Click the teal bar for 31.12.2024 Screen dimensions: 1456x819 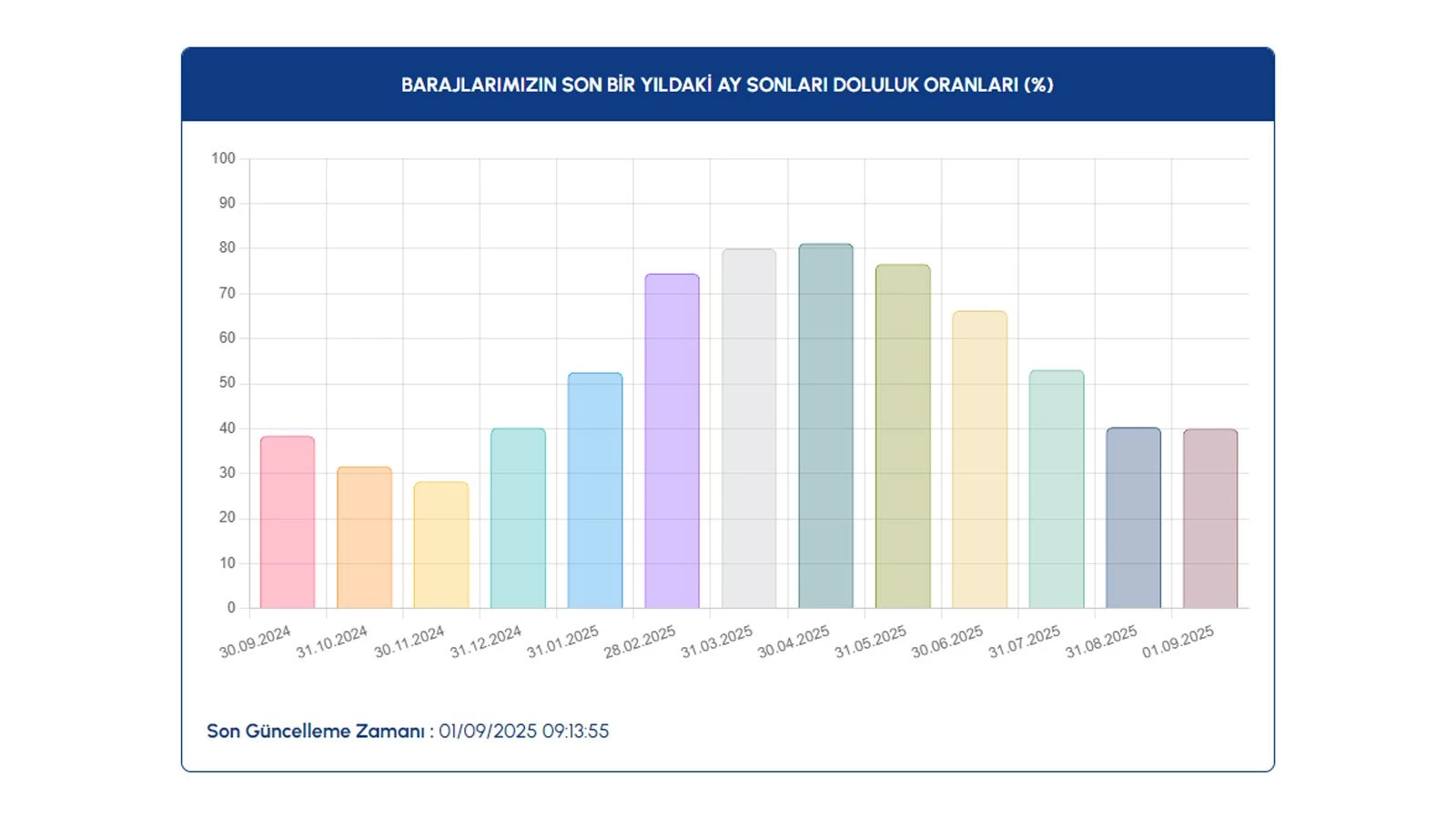pyautogui.click(x=518, y=519)
